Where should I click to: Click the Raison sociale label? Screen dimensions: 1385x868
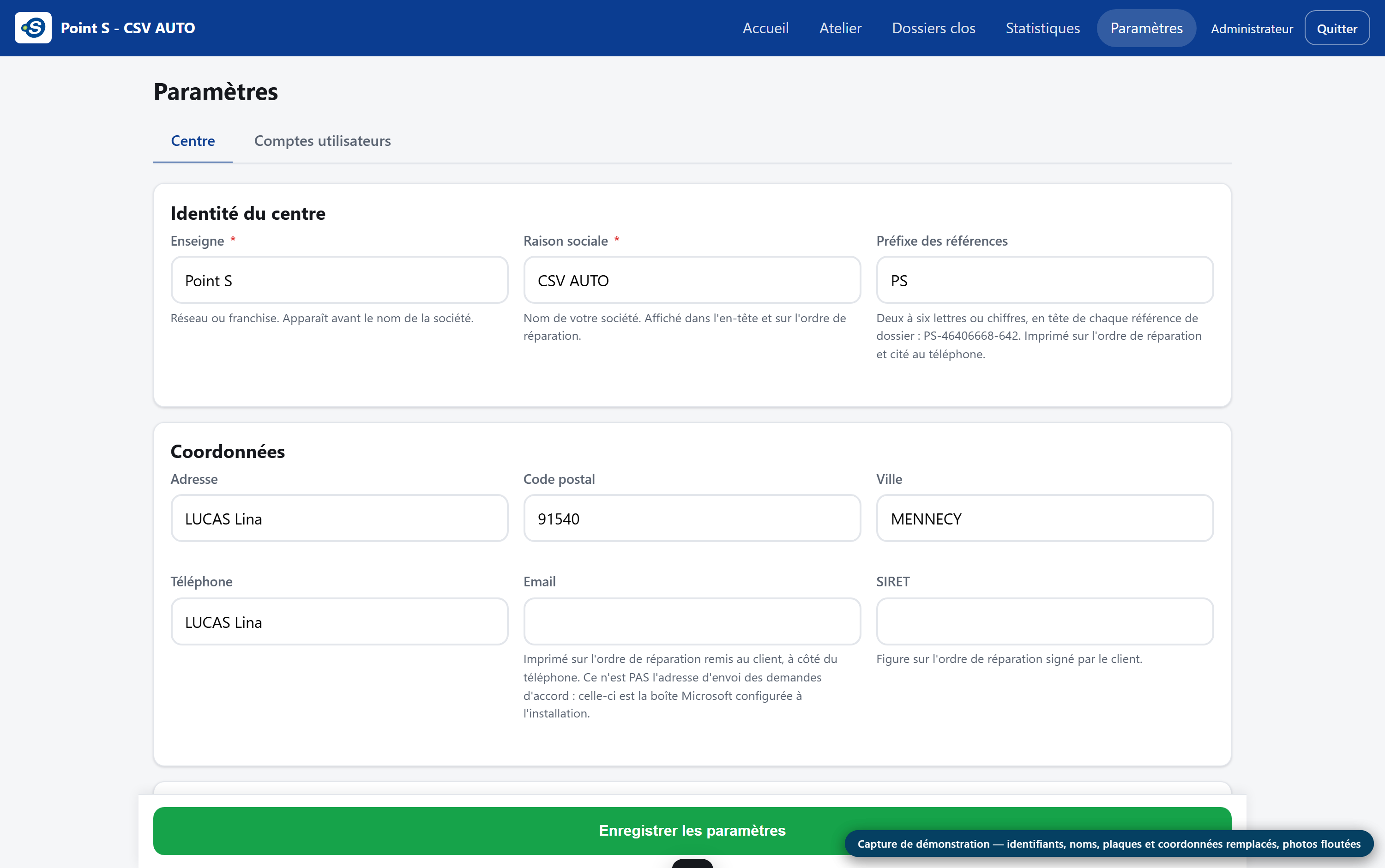[x=566, y=241]
